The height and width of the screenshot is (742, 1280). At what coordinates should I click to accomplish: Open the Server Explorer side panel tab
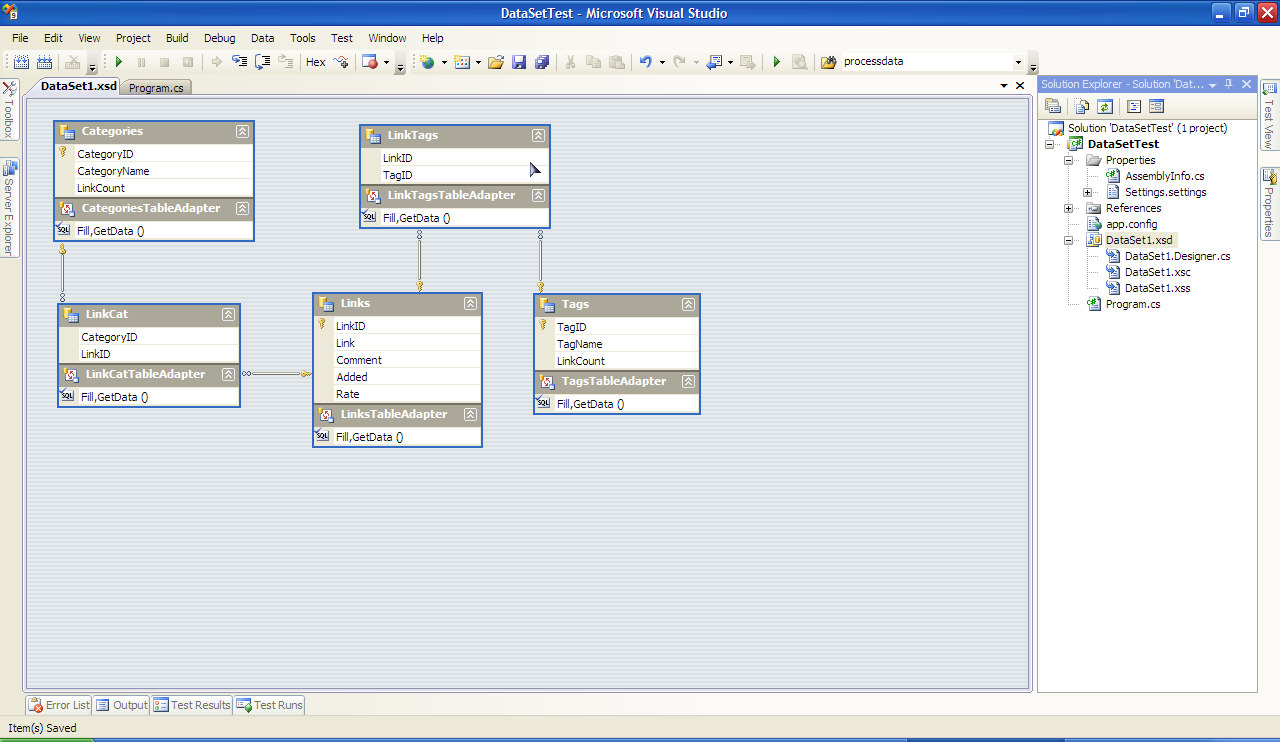click(9, 207)
